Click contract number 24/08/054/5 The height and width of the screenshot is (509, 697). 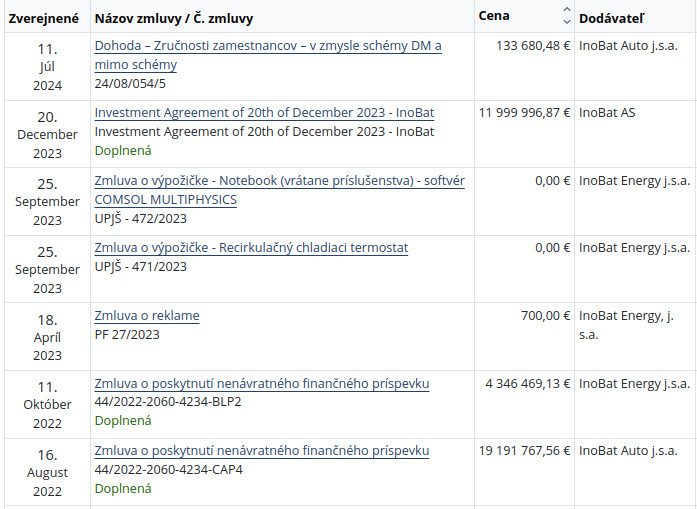click(130, 84)
